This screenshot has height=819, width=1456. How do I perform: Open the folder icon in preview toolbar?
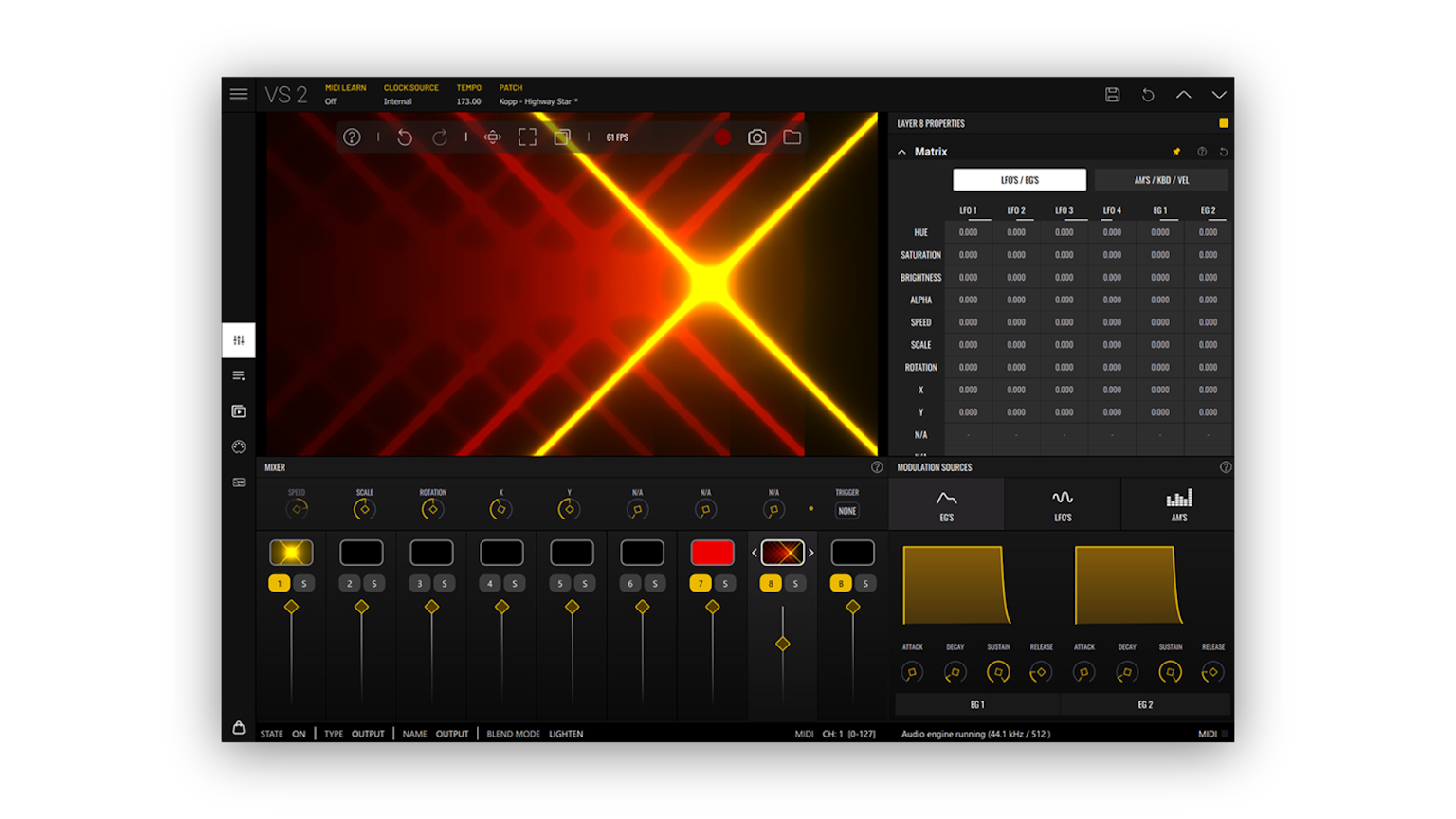[792, 137]
